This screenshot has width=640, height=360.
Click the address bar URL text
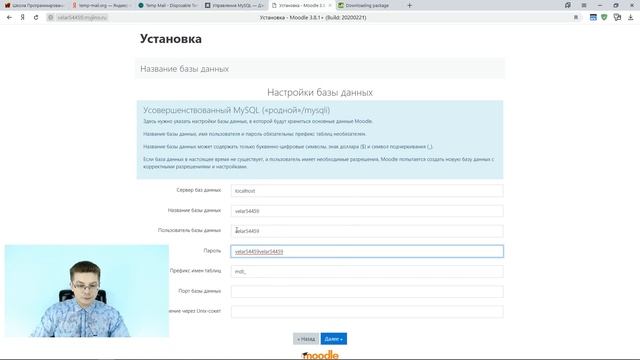[x=82, y=18]
